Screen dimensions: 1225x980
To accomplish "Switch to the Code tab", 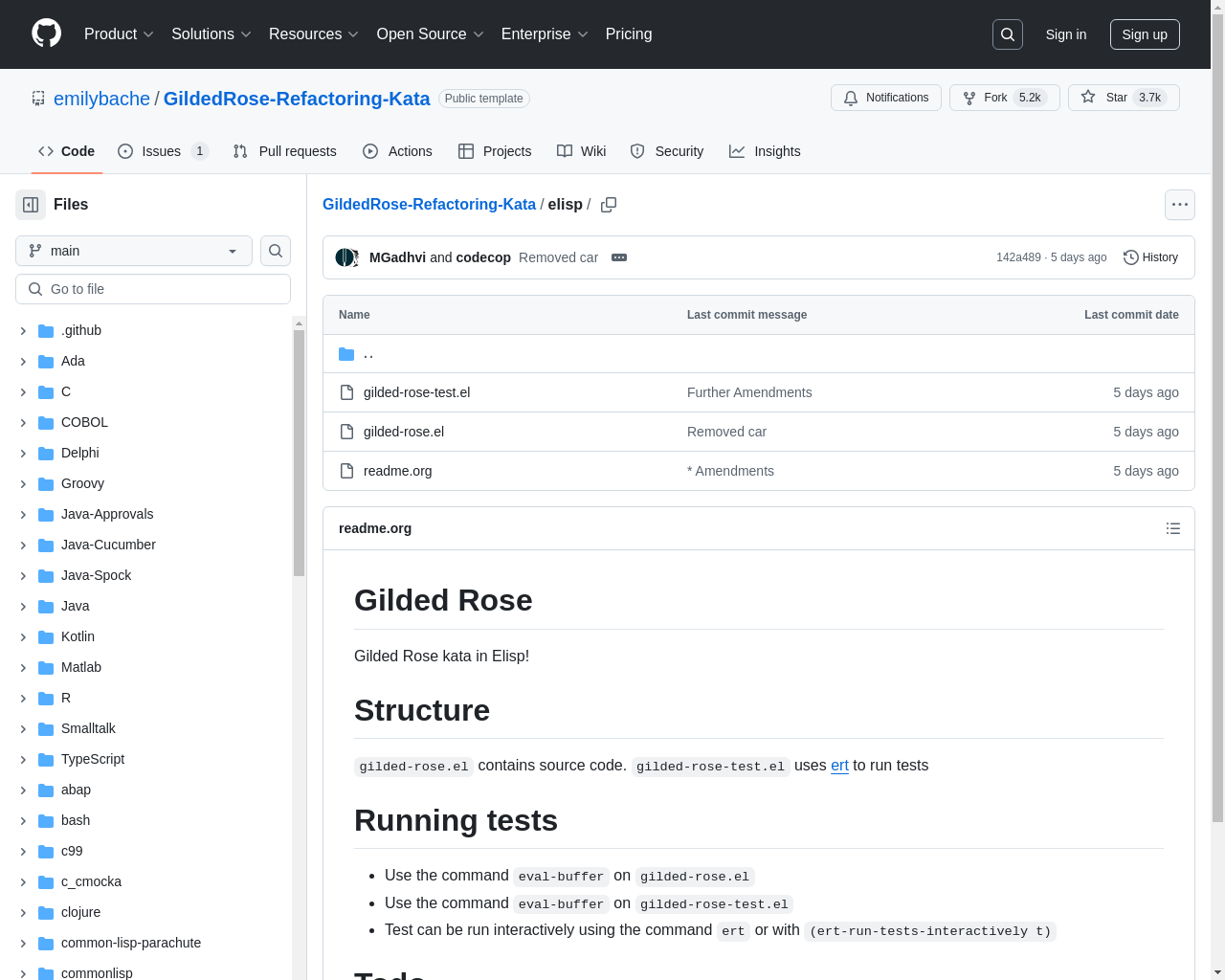I will 66,151.
